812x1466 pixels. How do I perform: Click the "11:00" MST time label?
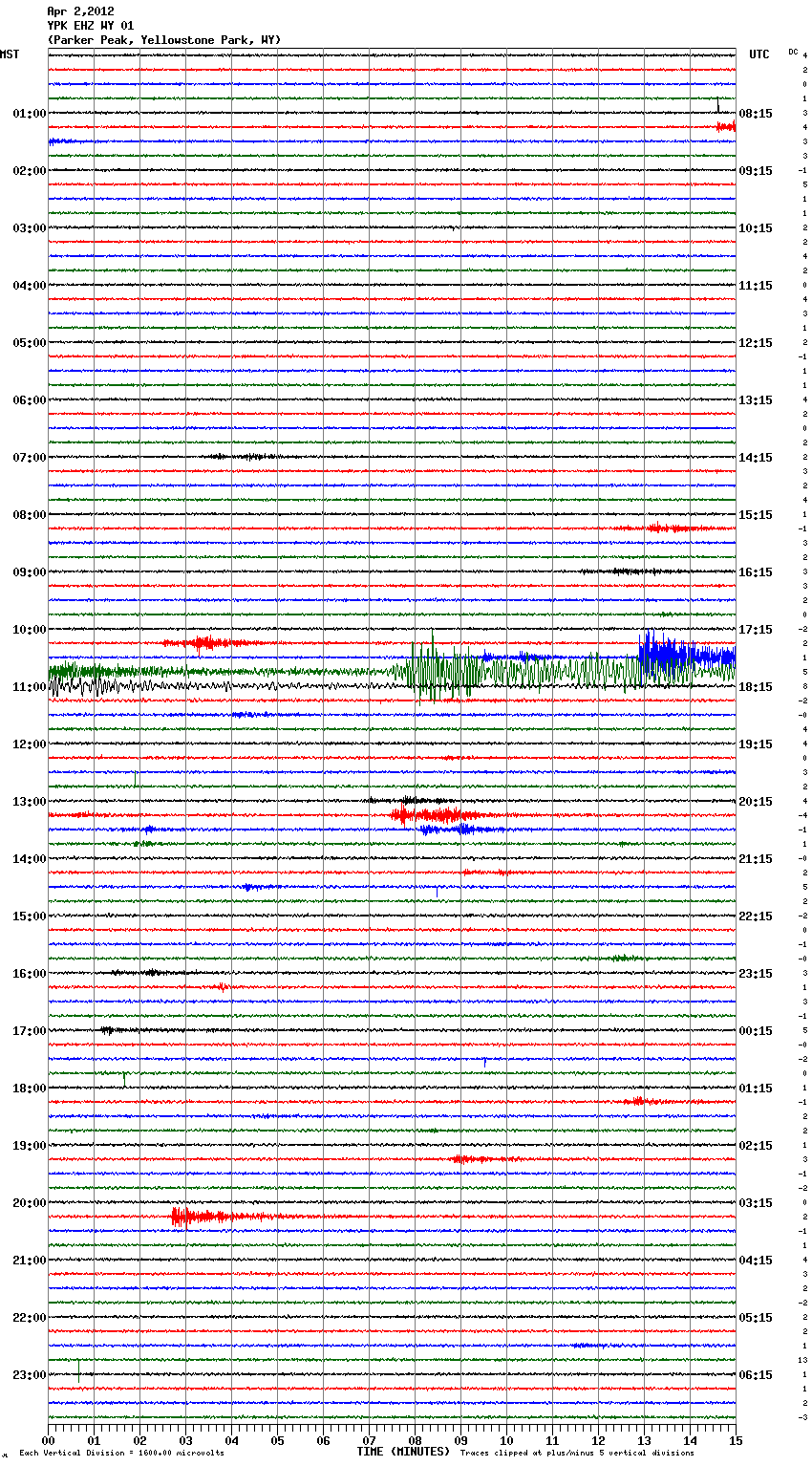coord(30,687)
